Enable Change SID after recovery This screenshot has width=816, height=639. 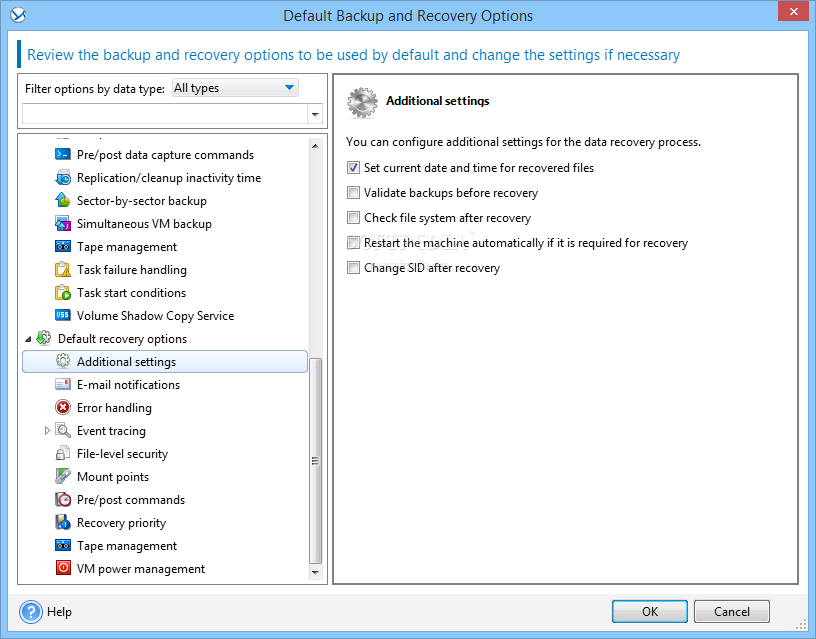point(353,267)
